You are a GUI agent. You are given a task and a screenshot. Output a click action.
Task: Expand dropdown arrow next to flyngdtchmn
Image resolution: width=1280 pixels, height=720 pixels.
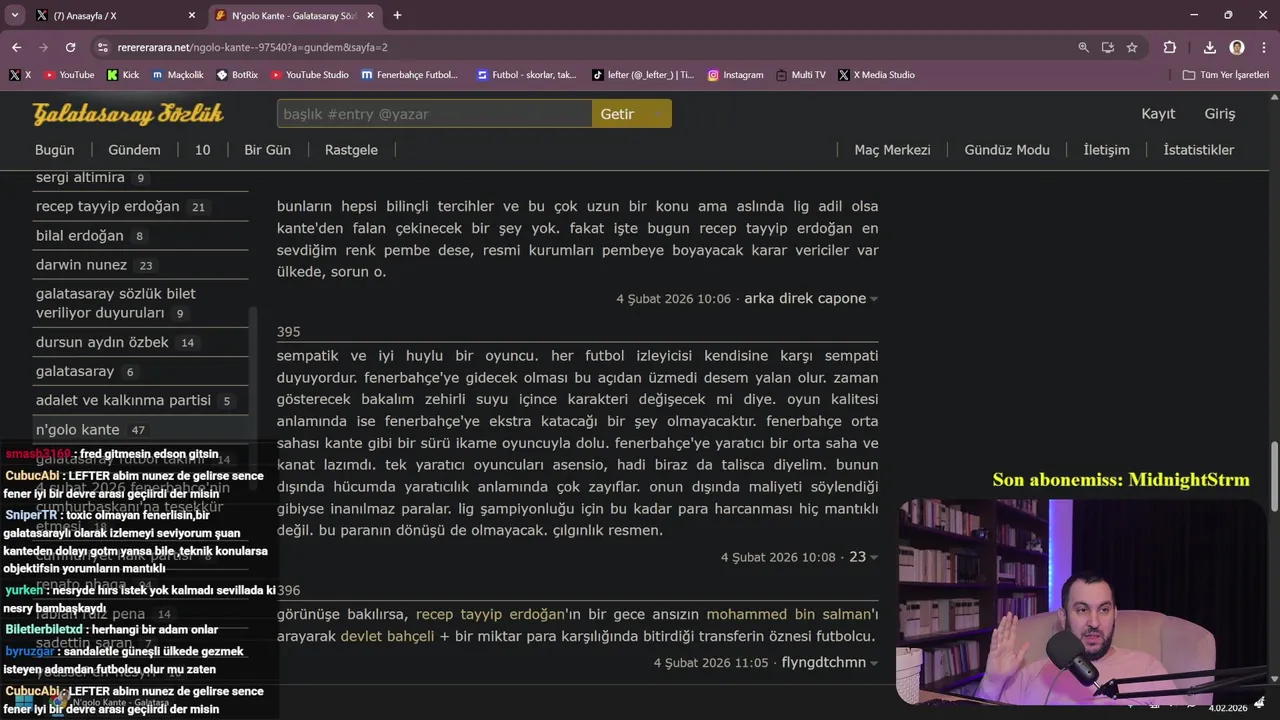pyautogui.click(x=874, y=663)
